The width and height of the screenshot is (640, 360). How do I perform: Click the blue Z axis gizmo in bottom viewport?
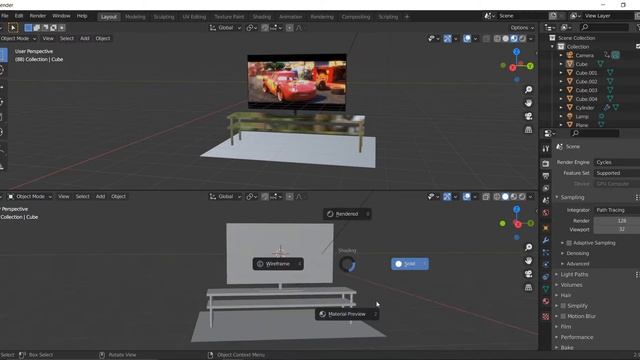516,209
